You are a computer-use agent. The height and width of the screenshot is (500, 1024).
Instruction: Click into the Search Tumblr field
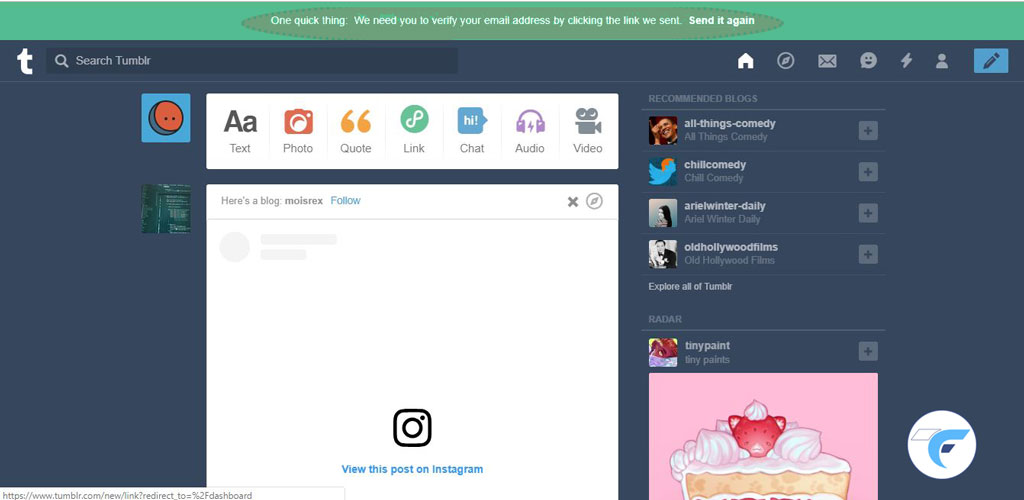252,61
